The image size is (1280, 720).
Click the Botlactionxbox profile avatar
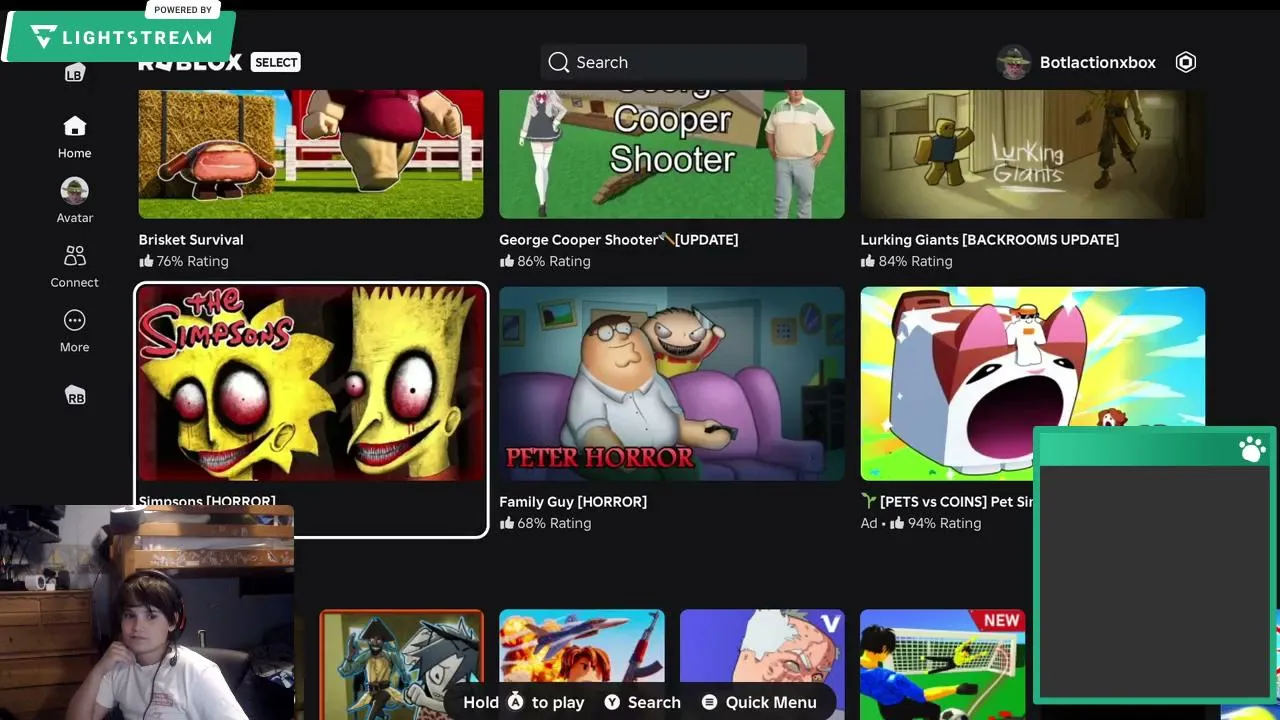pyautogui.click(x=1013, y=62)
